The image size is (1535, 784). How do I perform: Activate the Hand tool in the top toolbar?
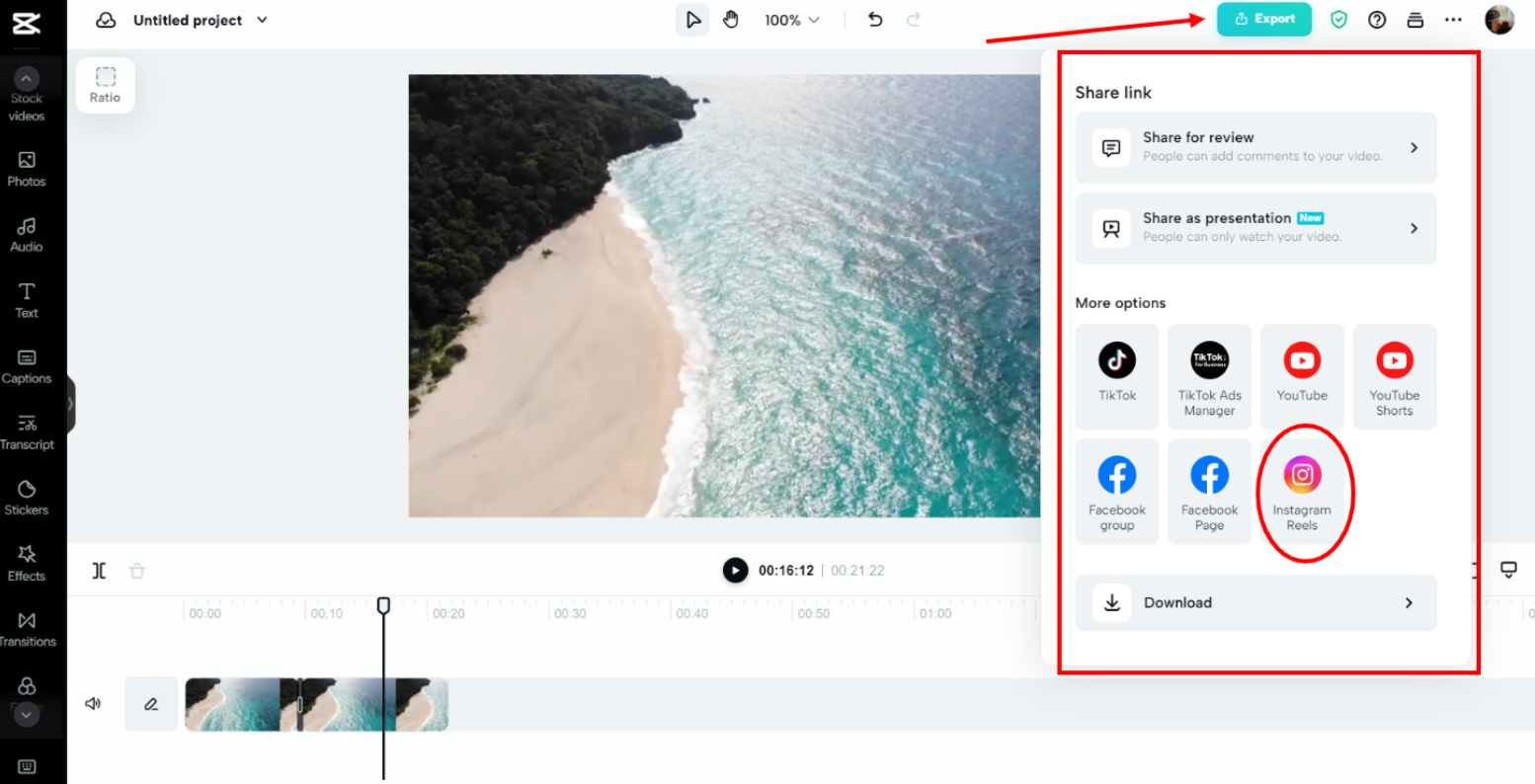tap(730, 19)
